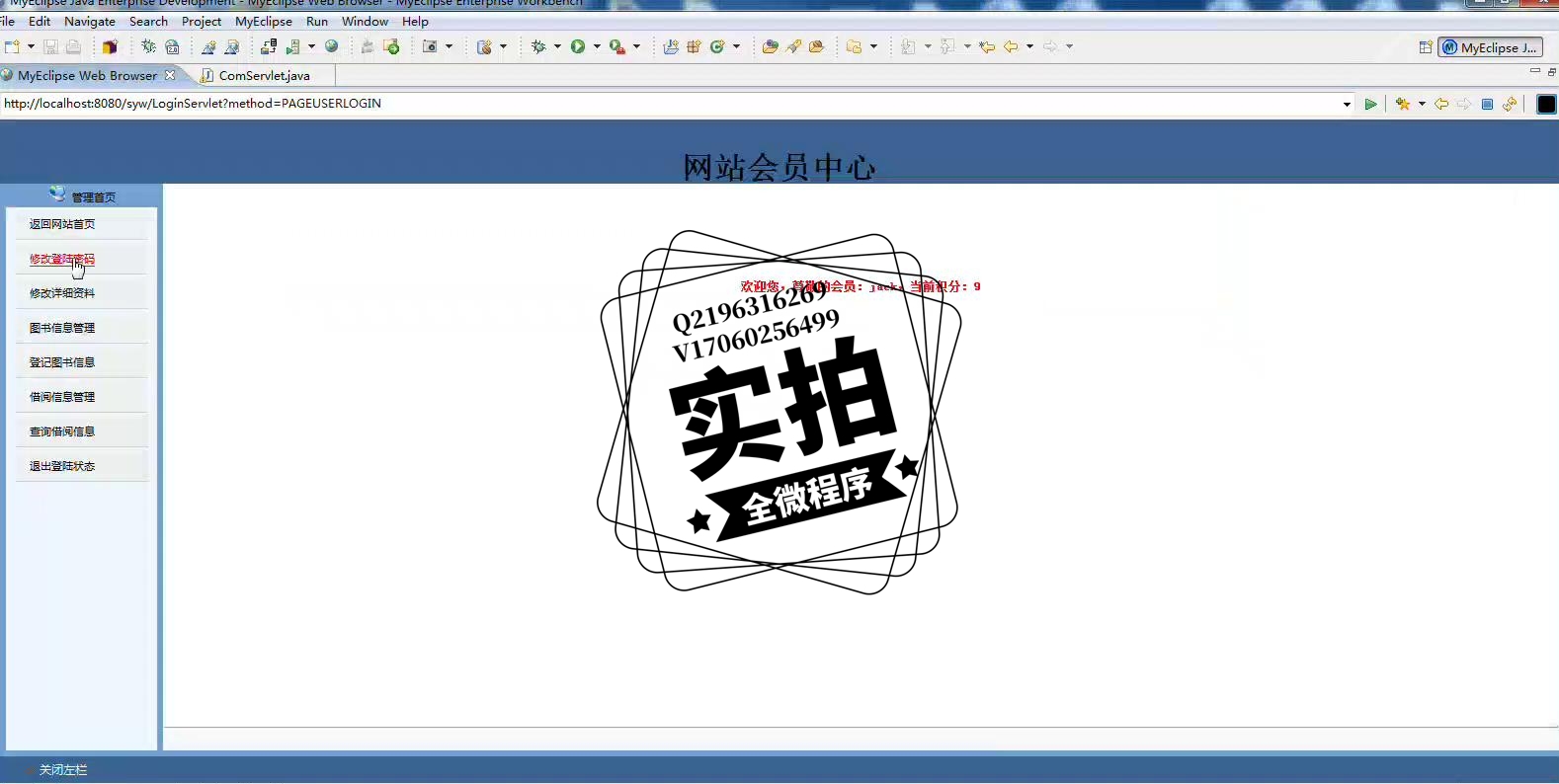Open the MyEclipse menu
The image size is (1559, 784).
pyautogui.click(x=264, y=21)
